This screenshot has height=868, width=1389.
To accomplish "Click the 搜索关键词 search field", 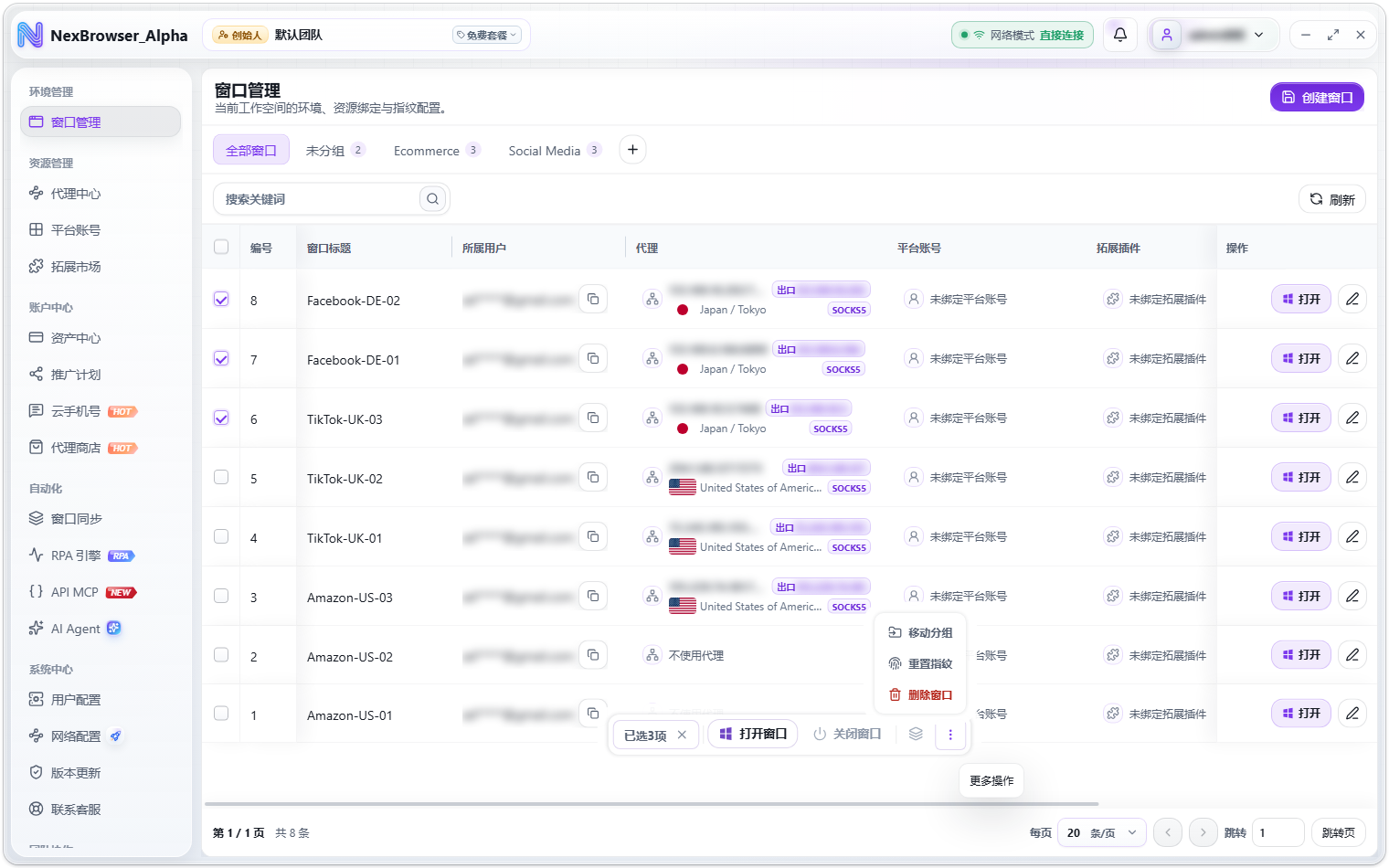I will click(x=331, y=199).
